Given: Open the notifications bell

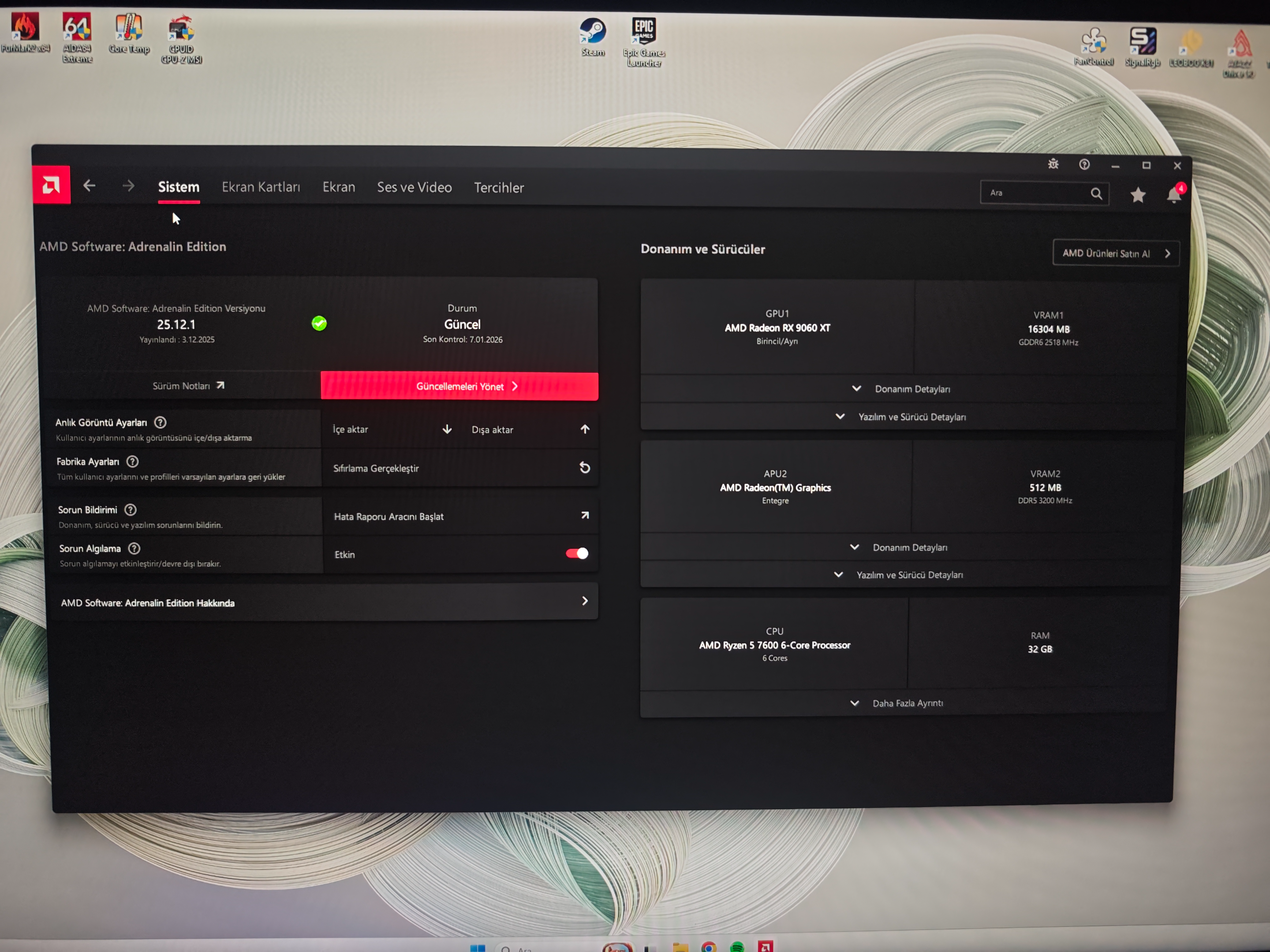Looking at the screenshot, I should (x=1174, y=195).
